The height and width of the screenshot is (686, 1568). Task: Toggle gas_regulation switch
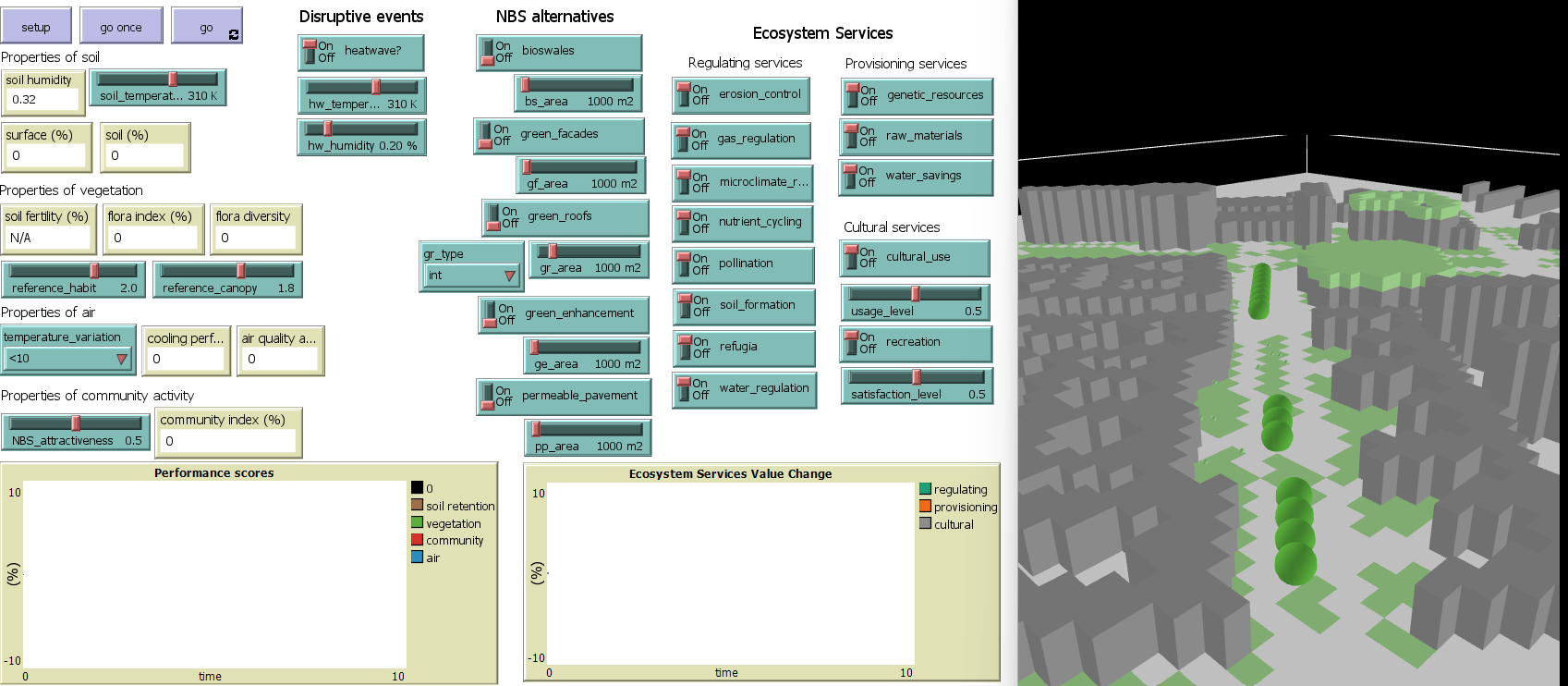click(x=742, y=141)
